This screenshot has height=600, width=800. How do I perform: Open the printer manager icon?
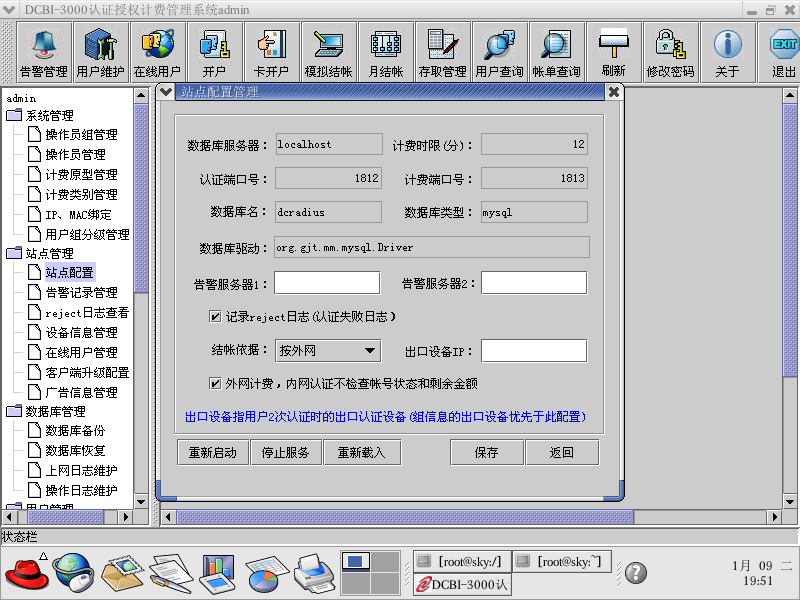pos(314,573)
